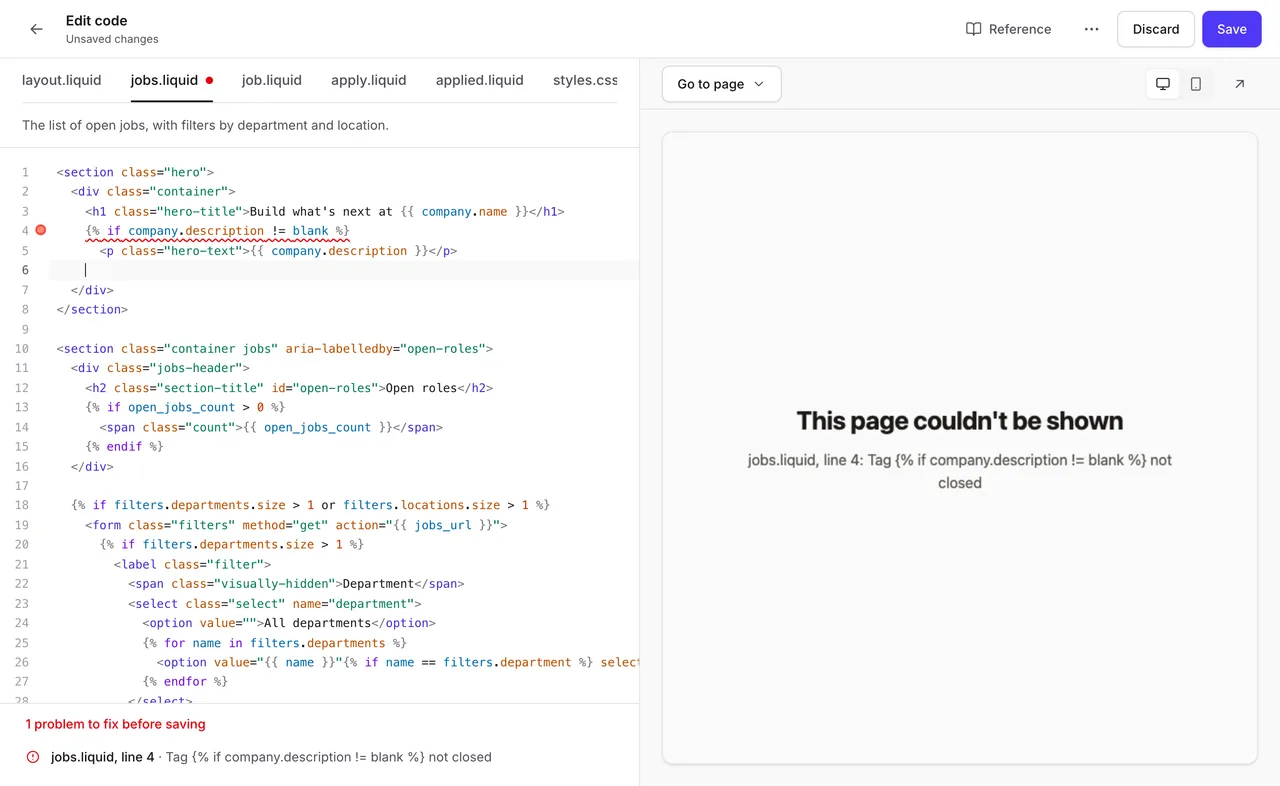Image resolution: width=1280 pixels, height=786 pixels.
Task: Click the "Open roles" h2 code line
Action: 290,388
